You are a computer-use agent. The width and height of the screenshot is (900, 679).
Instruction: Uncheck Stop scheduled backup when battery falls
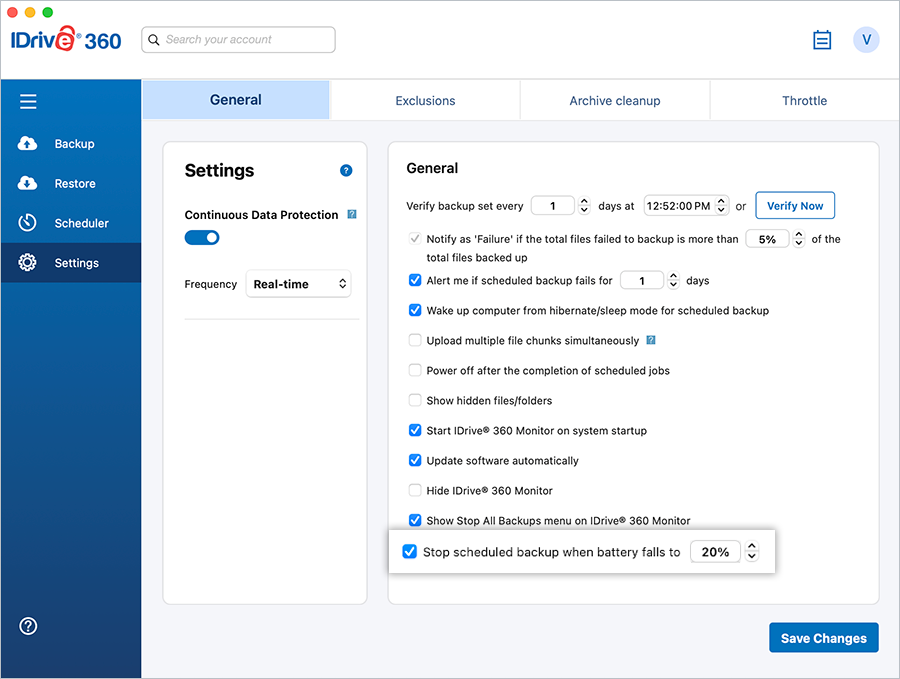click(409, 552)
